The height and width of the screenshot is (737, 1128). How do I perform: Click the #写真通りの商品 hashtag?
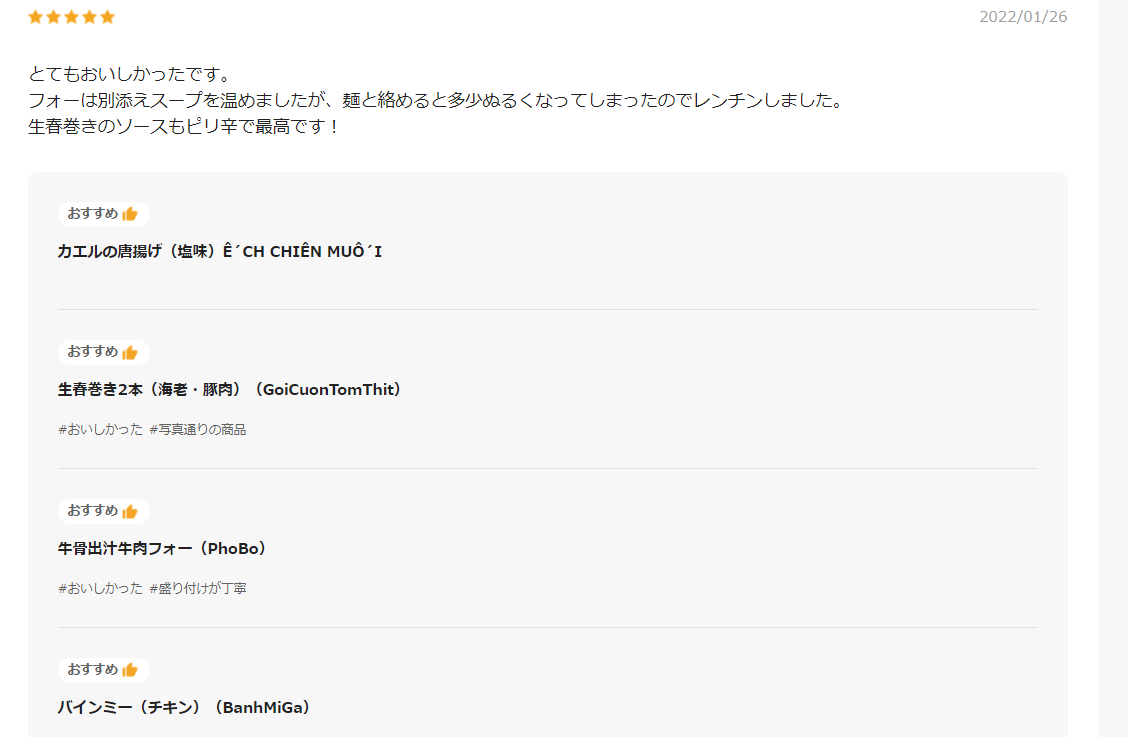click(198, 430)
